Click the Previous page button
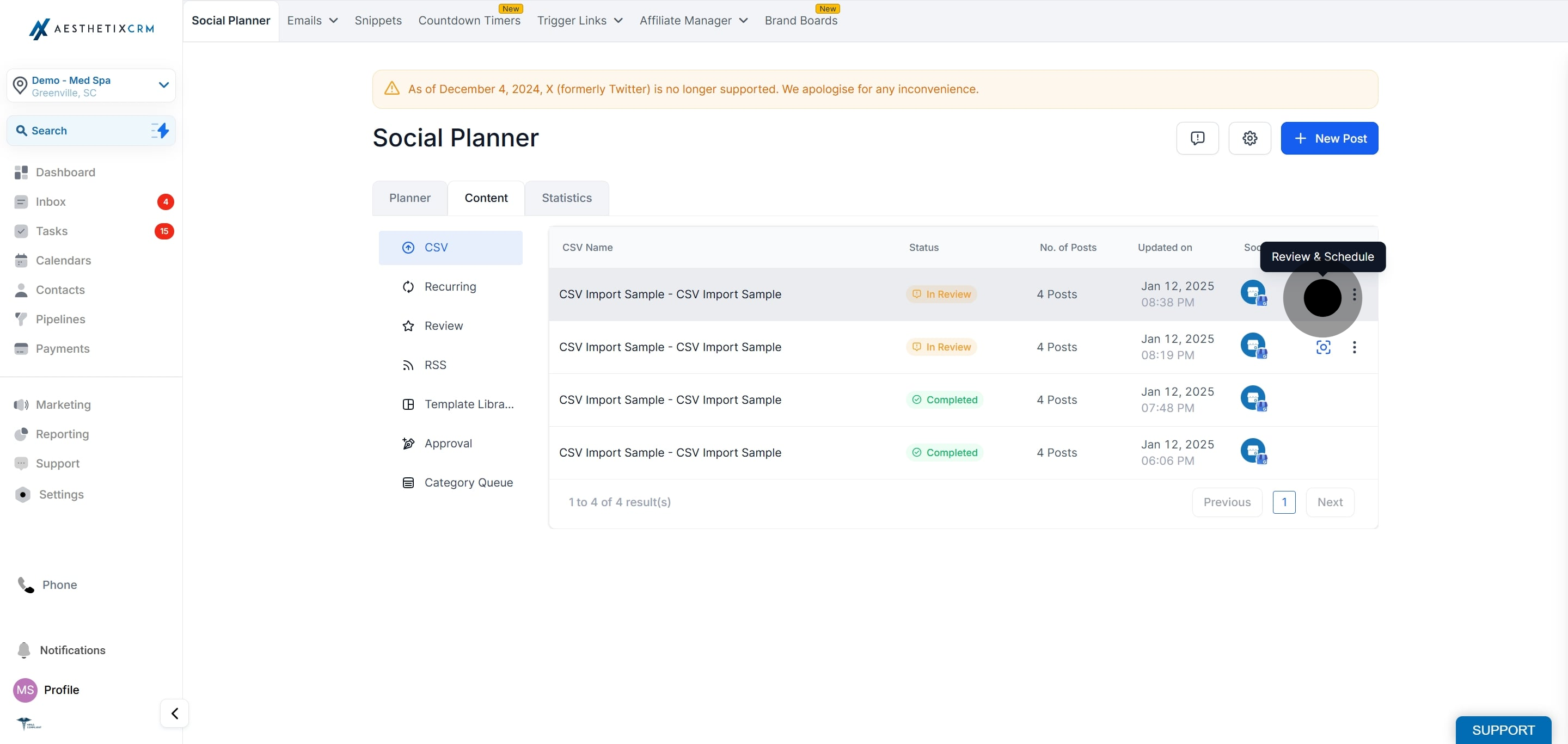The image size is (1568, 744). pos(1227,502)
